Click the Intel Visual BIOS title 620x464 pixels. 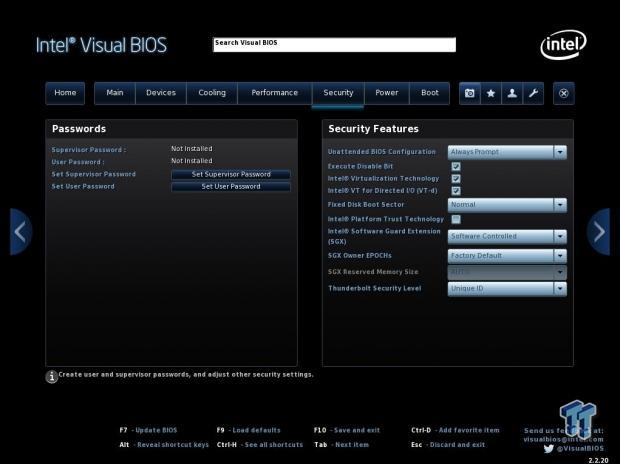coord(101,45)
